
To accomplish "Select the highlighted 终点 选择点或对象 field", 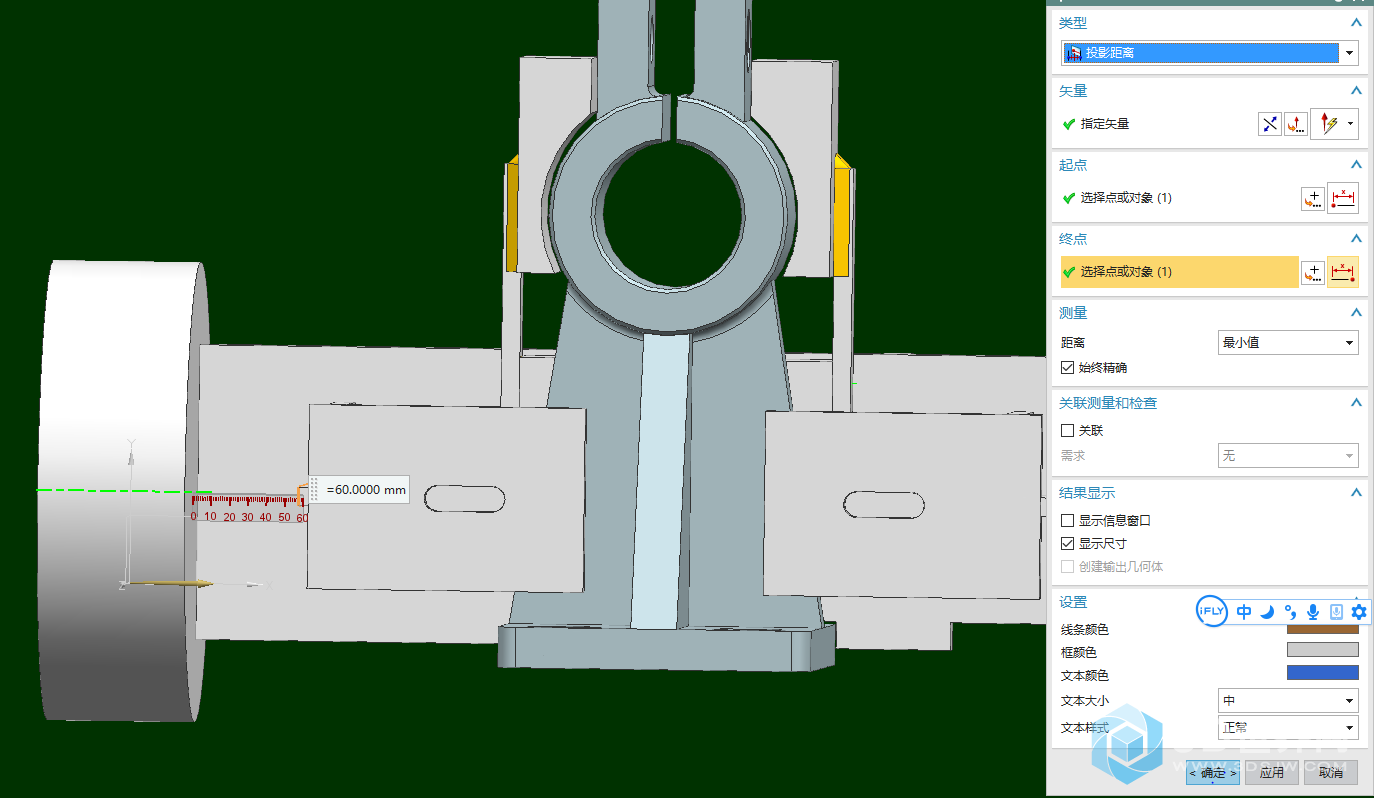I will tap(1179, 272).
